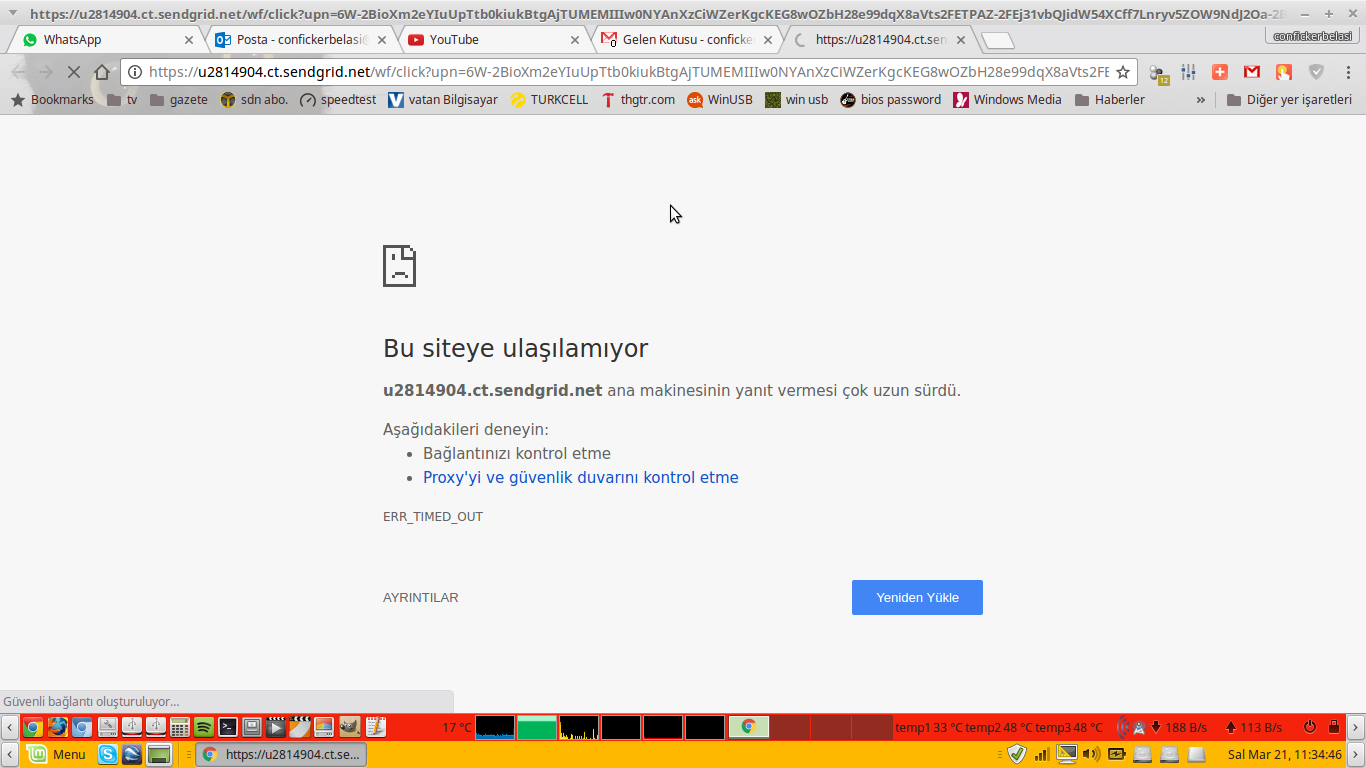
Task: Star this page with the bookmark icon
Action: 1123,72
